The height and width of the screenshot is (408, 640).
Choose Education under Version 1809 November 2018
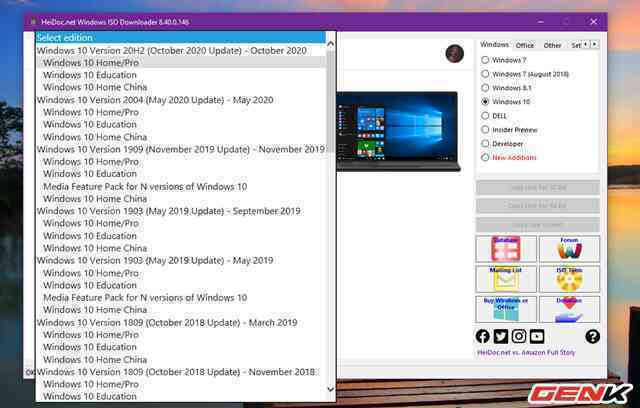pos(181,396)
